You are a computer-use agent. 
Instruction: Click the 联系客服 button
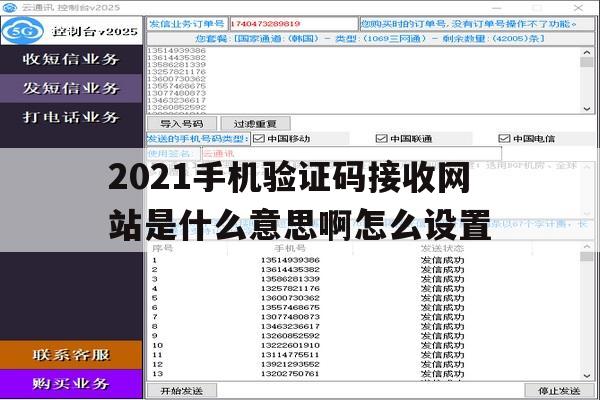tap(71, 355)
